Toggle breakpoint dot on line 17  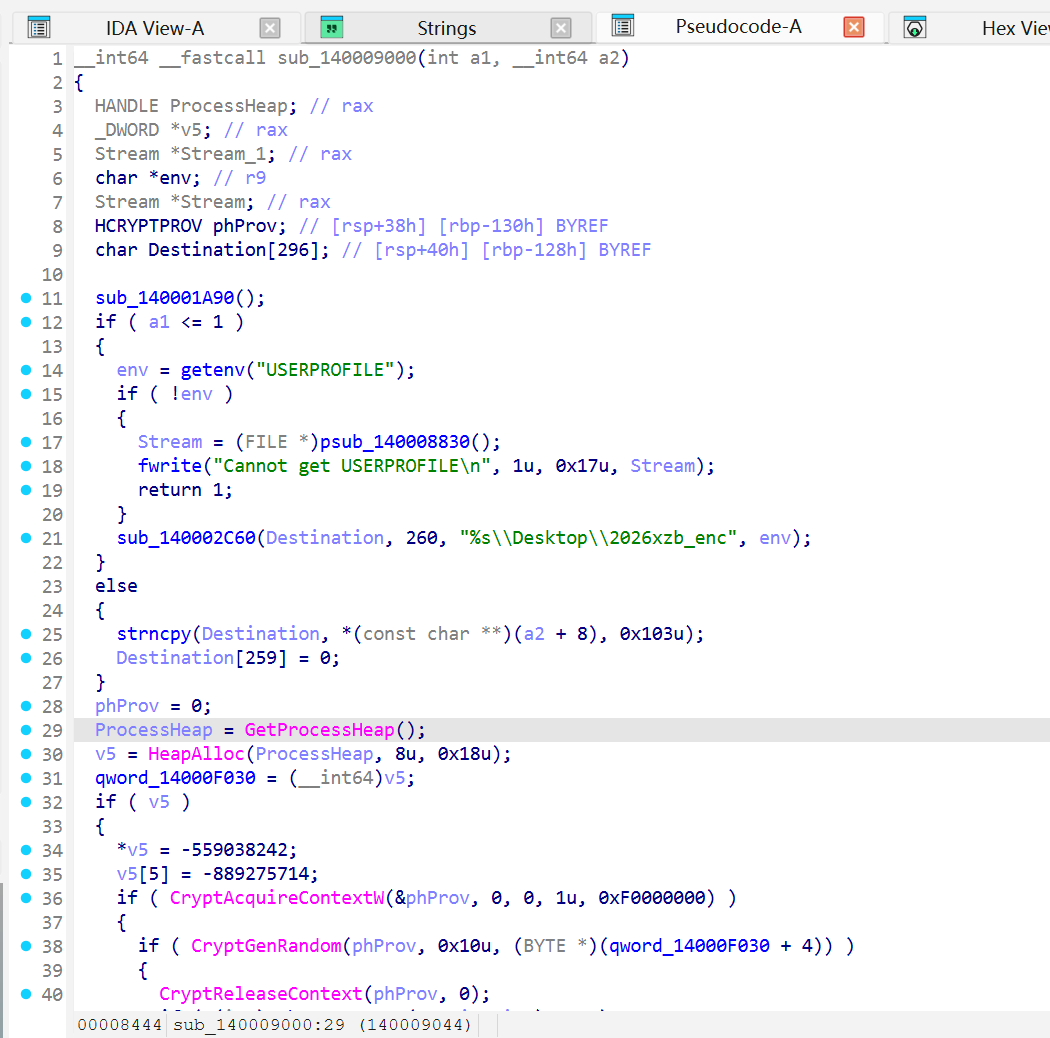26,442
